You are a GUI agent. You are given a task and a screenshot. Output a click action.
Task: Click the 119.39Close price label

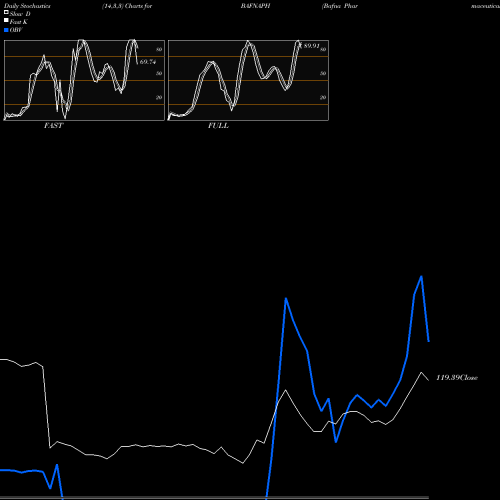coord(457,378)
